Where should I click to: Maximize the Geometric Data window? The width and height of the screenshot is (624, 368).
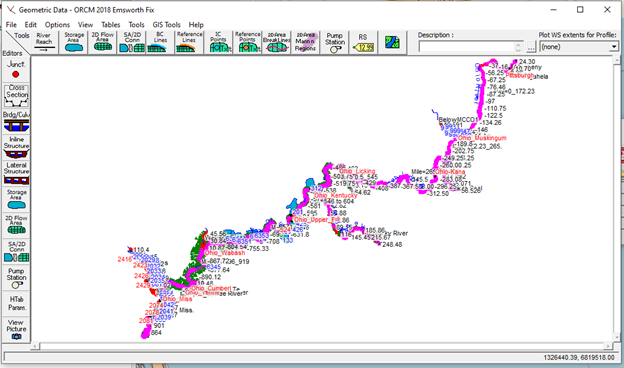coord(580,10)
